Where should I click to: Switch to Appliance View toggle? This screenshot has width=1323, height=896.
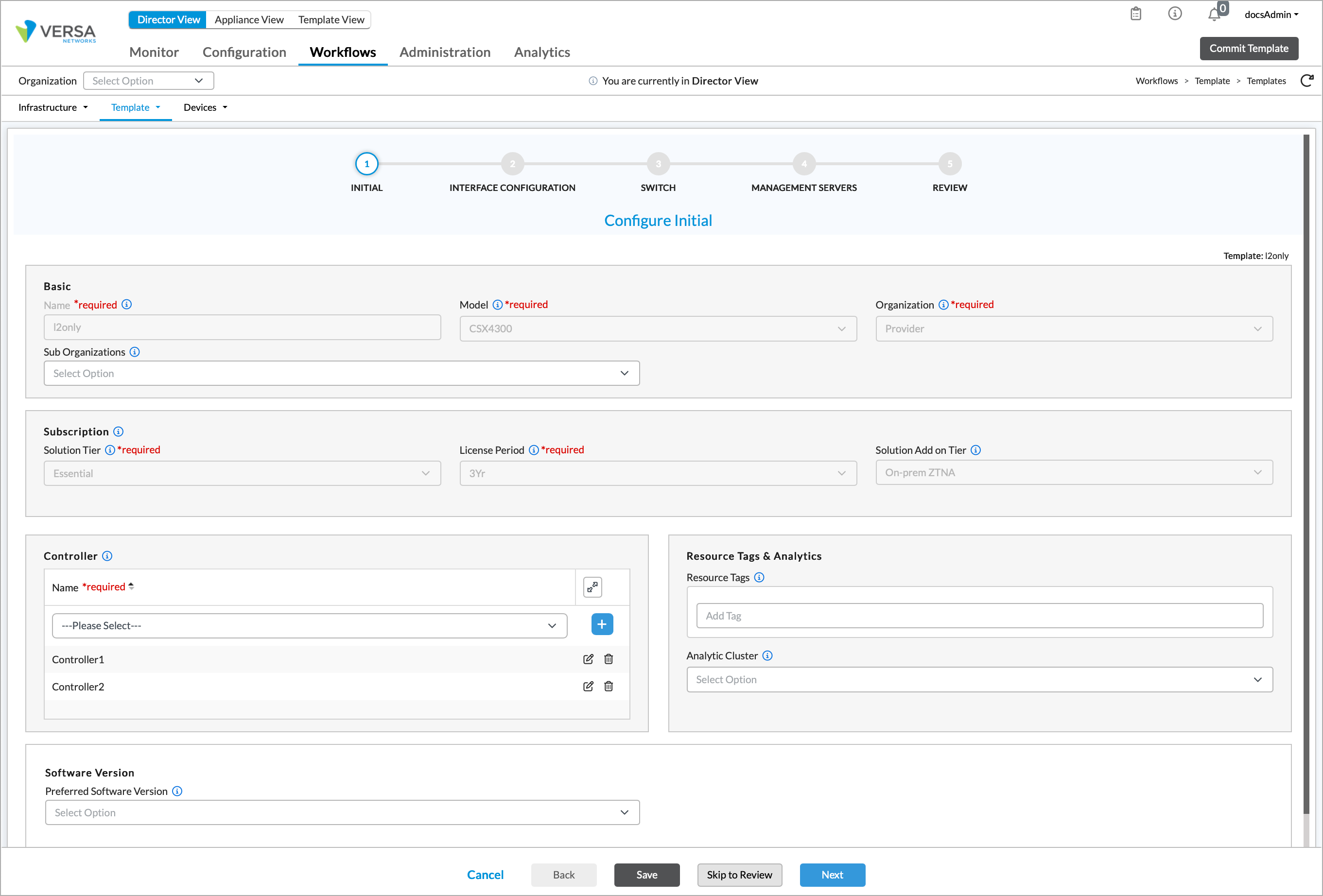point(249,19)
